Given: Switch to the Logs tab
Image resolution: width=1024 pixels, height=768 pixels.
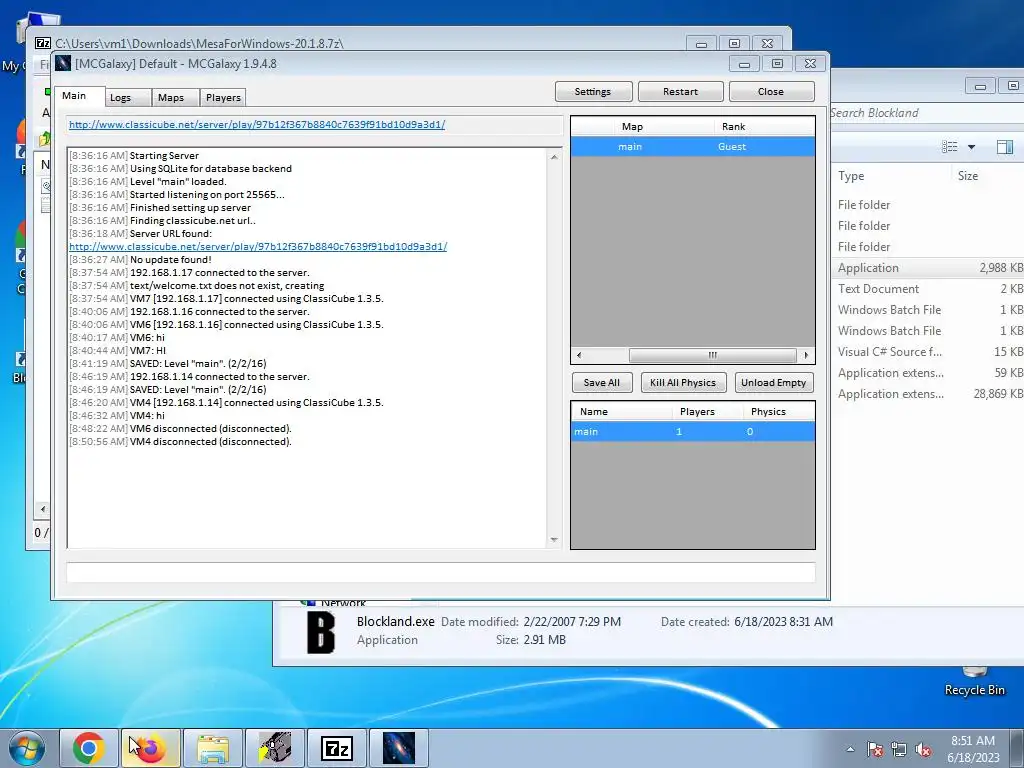Looking at the screenshot, I should 128,97.
